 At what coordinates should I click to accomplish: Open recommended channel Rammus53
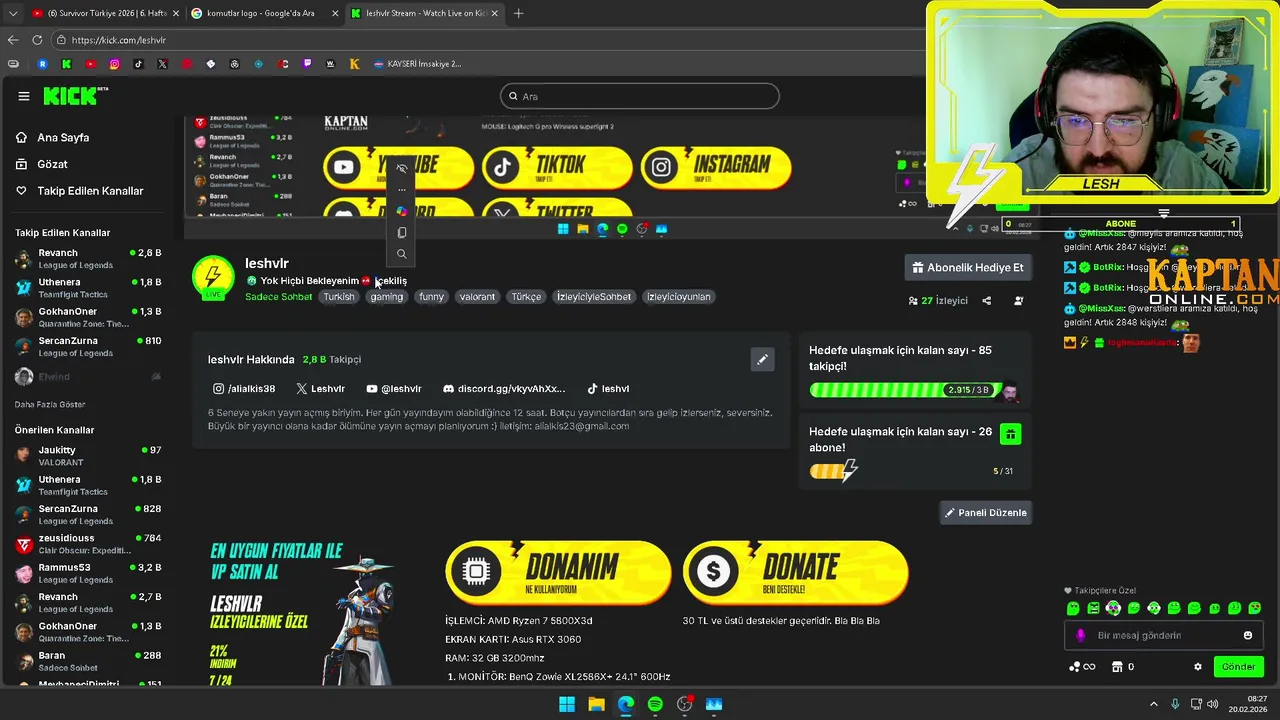pyautogui.click(x=88, y=572)
